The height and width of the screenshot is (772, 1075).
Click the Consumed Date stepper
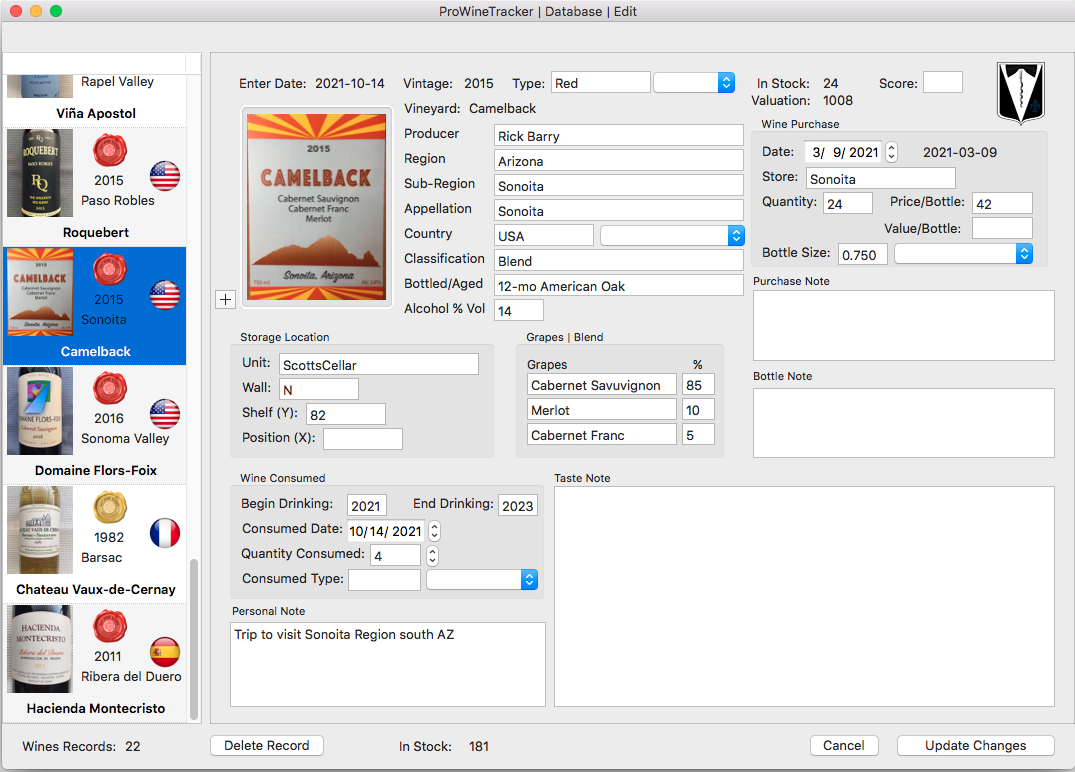434,531
